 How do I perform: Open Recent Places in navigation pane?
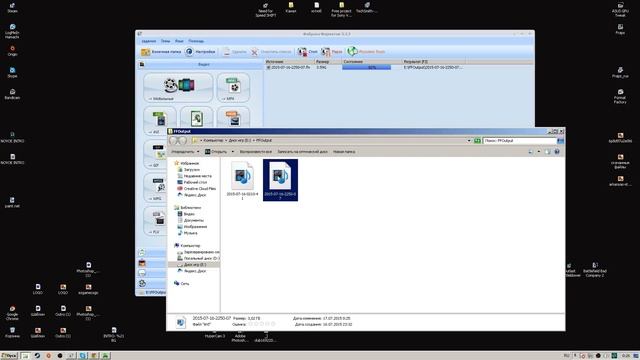click(194, 176)
